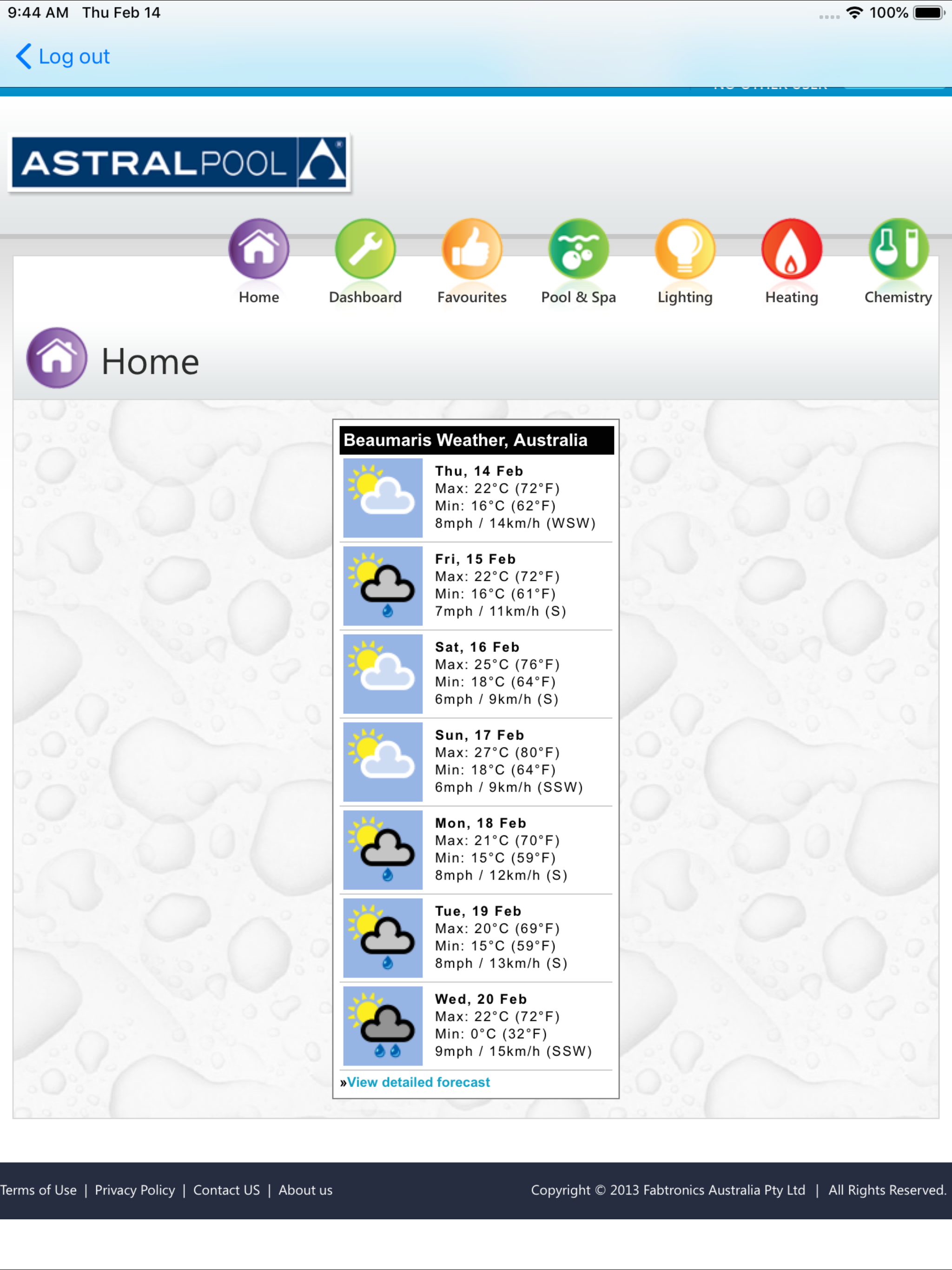Open the About us page
952x1270 pixels.
coord(305,1190)
